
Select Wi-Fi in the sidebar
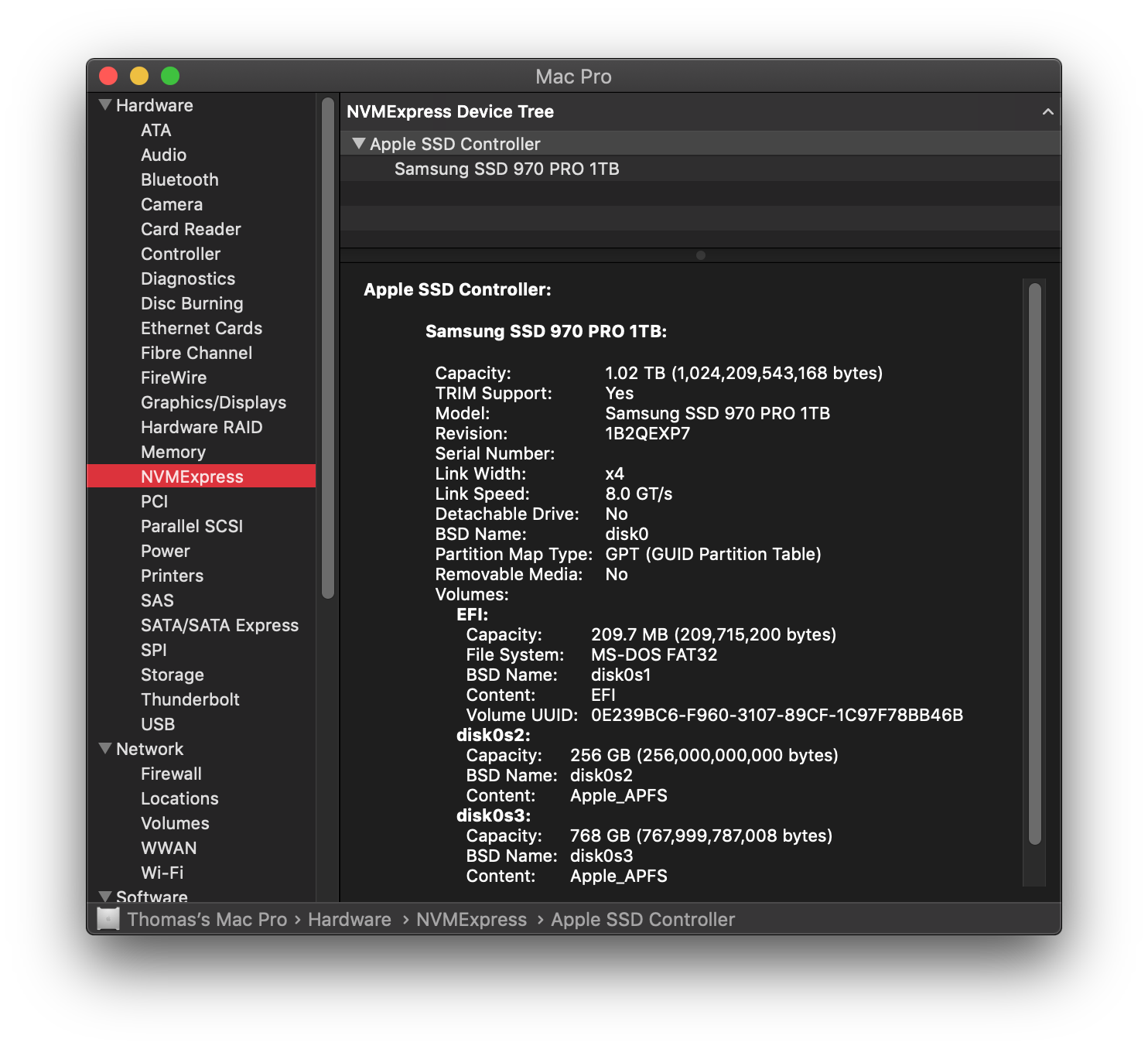coord(162,873)
